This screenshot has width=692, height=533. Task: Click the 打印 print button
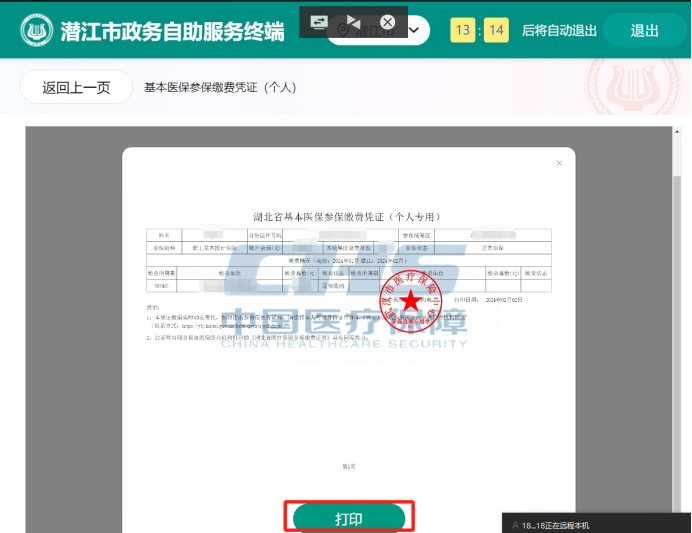pyautogui.click(x=349, y=518)
